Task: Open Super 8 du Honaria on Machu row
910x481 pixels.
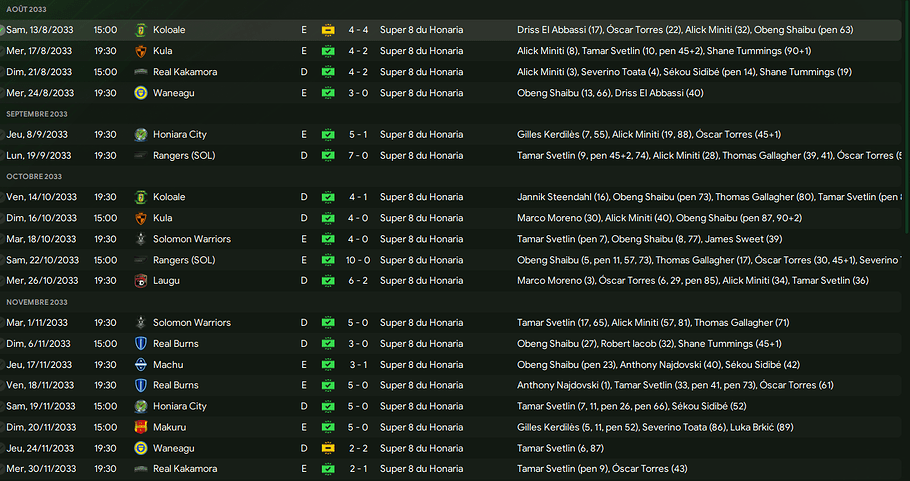Action: [x=421, y=365]
